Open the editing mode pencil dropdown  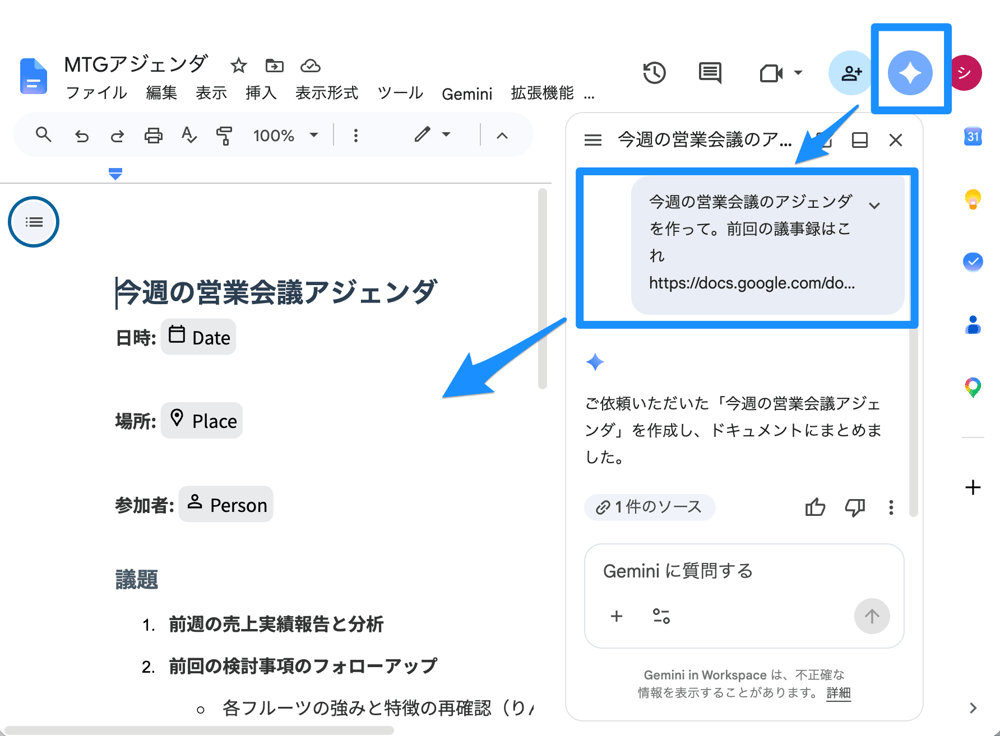click(x=432, y=135)
